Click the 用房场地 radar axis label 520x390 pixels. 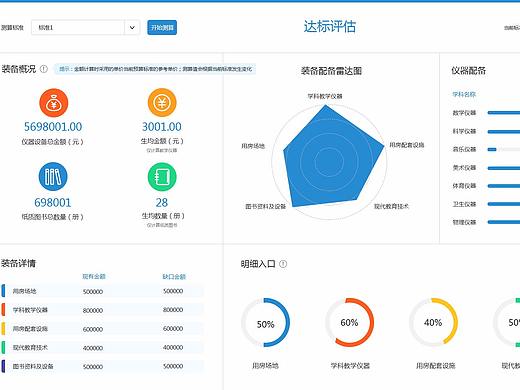[253, 146]
